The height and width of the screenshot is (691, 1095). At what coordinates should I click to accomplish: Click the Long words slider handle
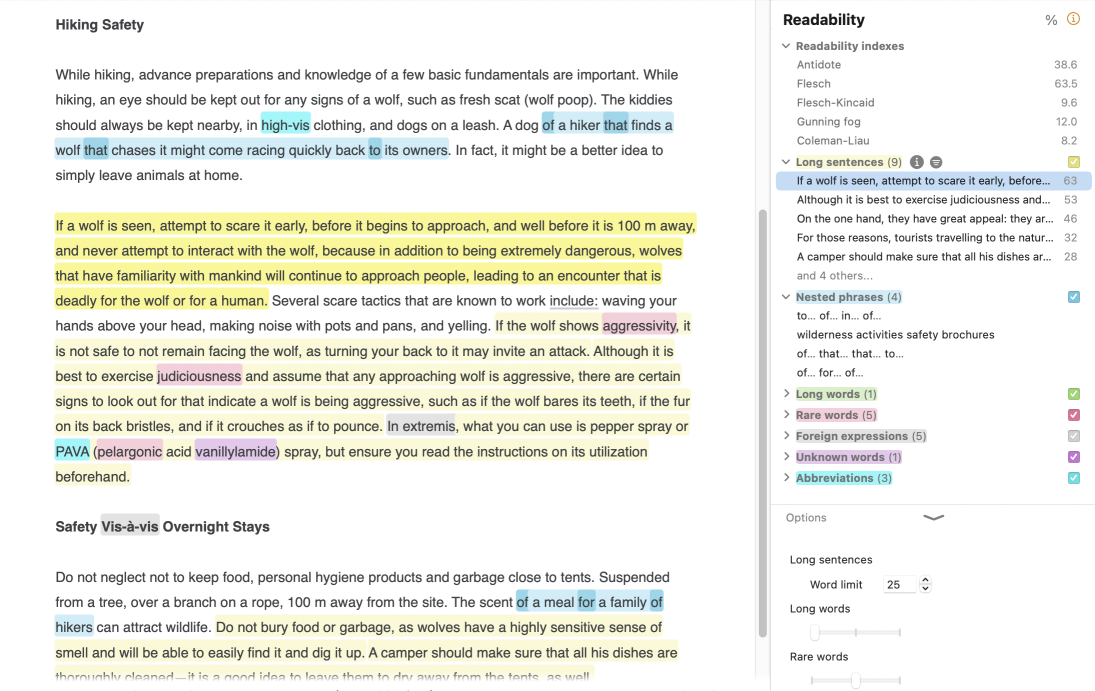[815, 632]
